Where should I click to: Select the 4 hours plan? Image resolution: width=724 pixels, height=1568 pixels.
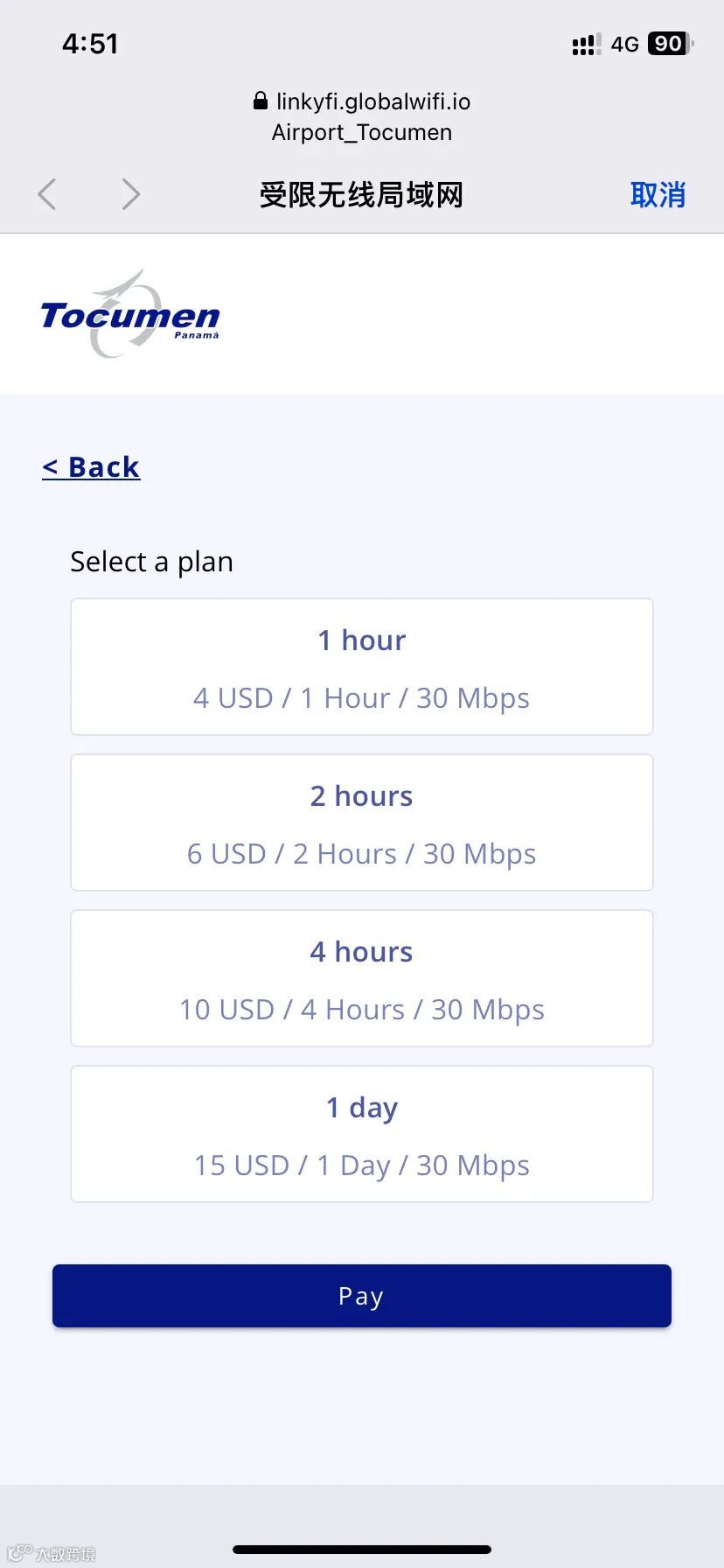pyautogui.click(x=362, y=978)
